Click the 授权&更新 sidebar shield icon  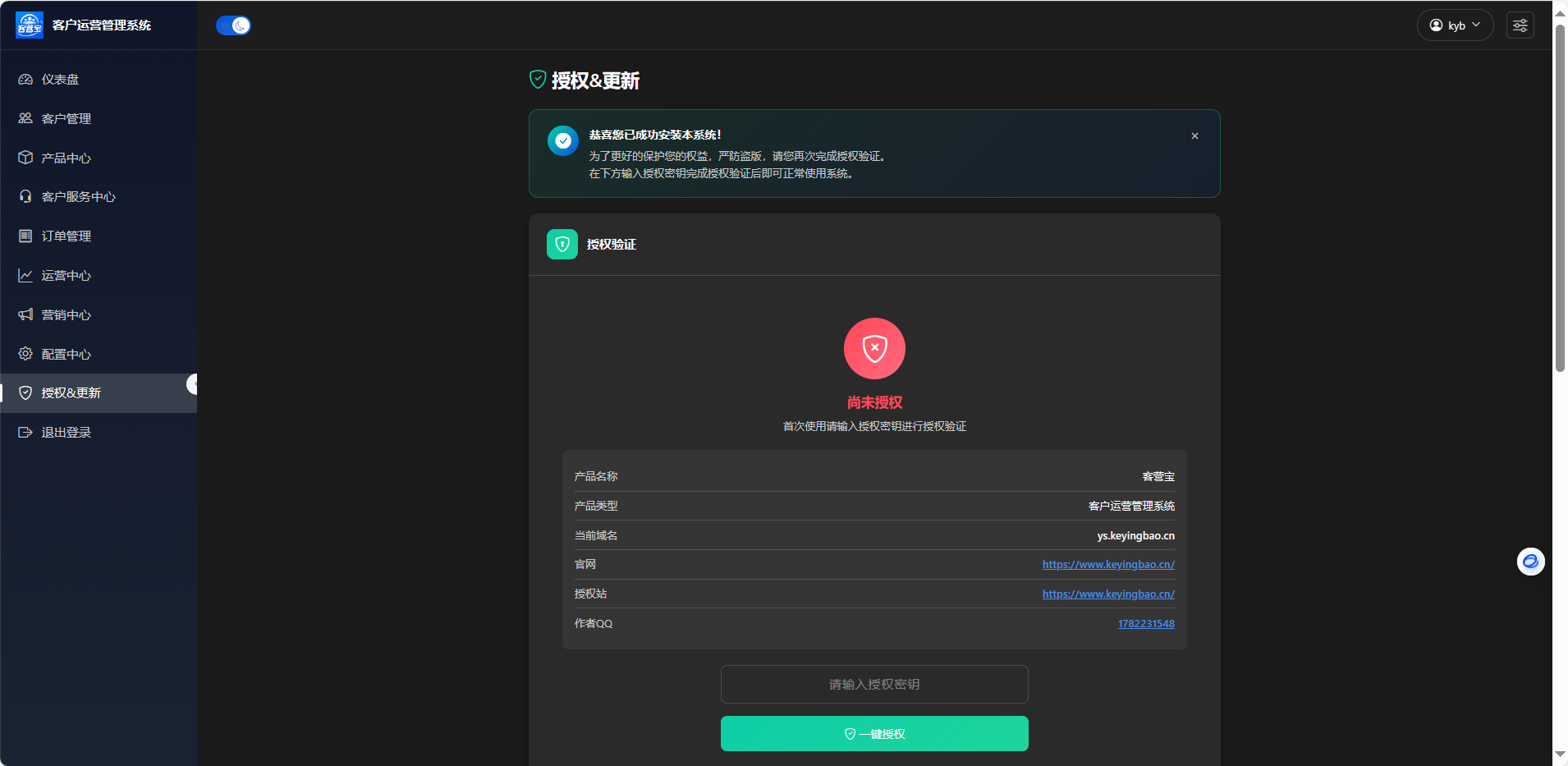coord(25,393)
